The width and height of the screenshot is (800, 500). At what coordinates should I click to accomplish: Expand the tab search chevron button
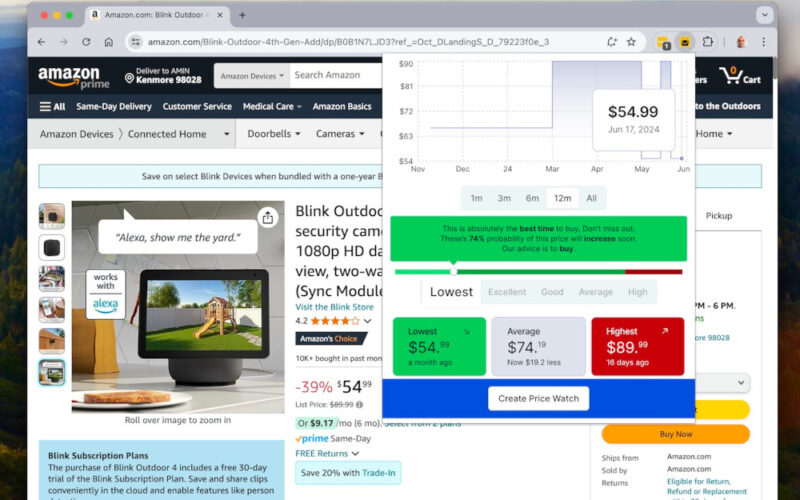tap(764, 15)
